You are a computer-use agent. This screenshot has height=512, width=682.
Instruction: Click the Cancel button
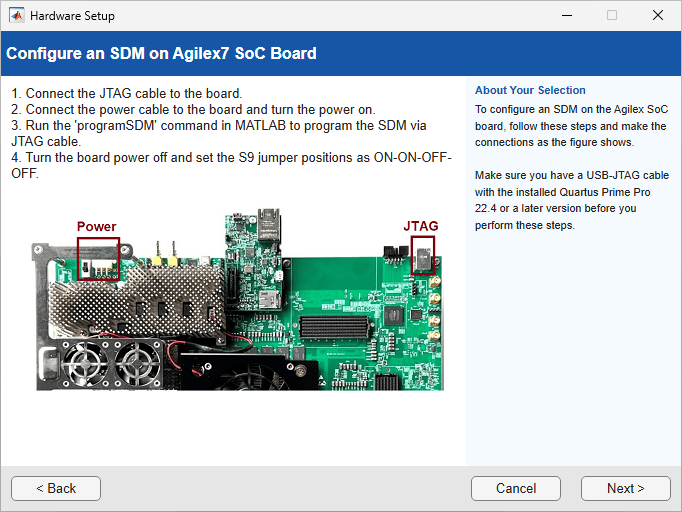tap(516, 488)
